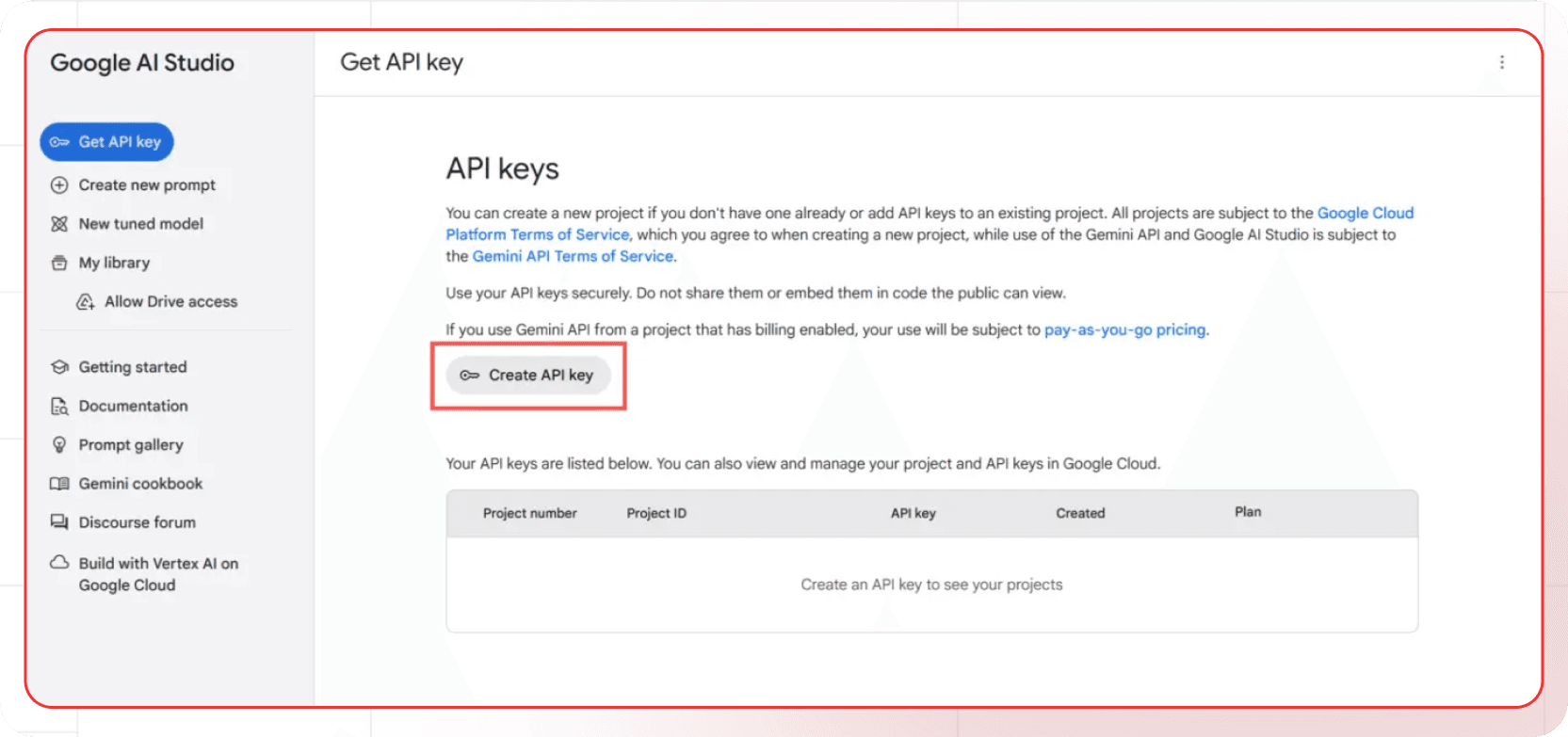Click the Get API key page title

coord(402,63)
